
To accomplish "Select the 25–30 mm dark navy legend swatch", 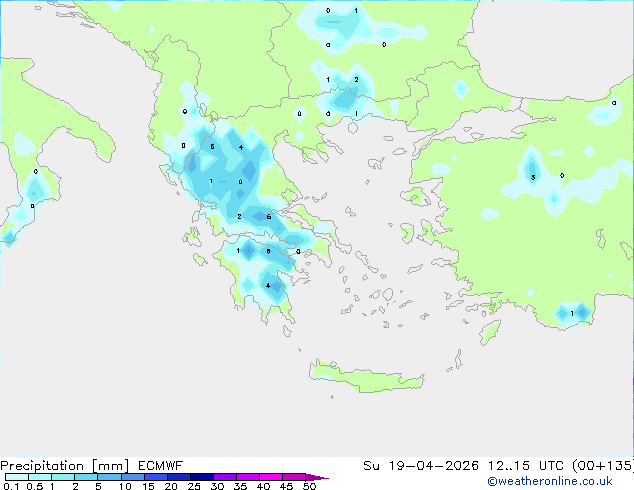I will point(202,477).
